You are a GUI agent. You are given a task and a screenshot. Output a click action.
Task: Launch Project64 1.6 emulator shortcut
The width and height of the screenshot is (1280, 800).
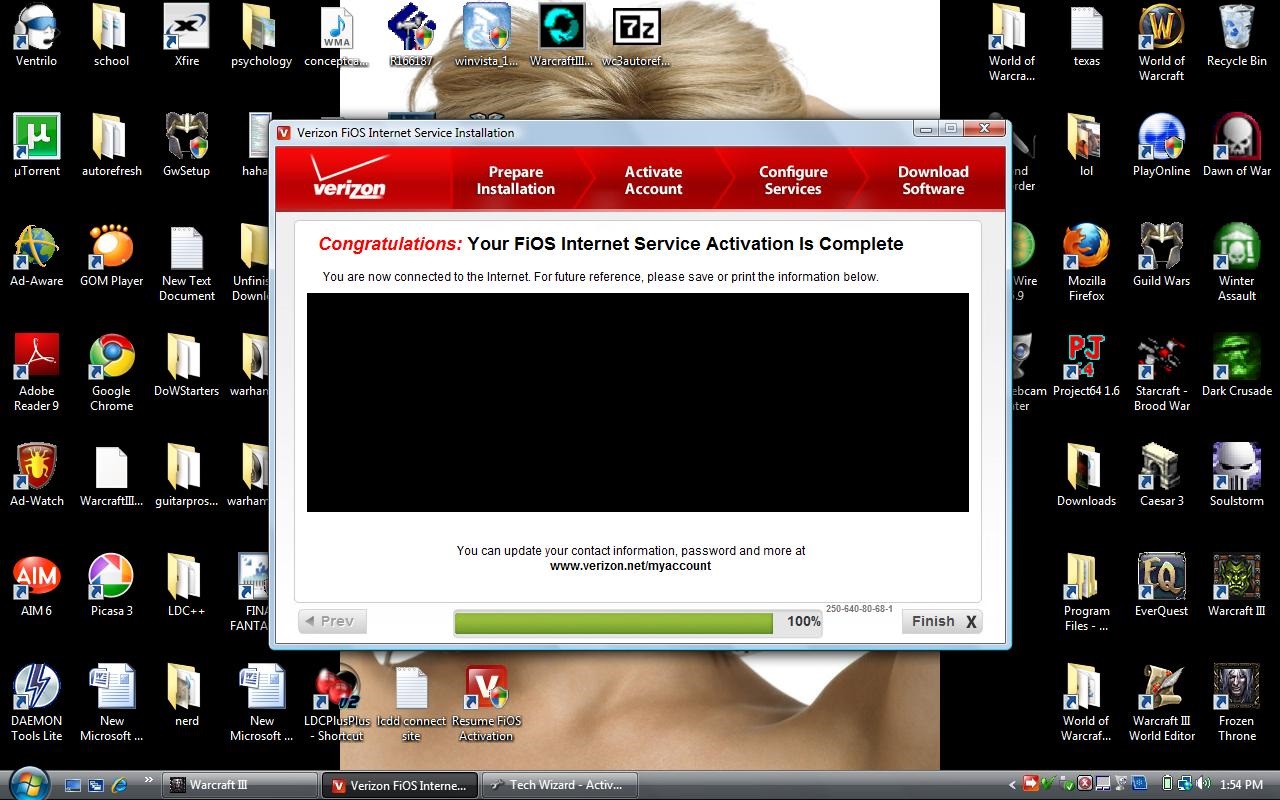click(1086, 366)
